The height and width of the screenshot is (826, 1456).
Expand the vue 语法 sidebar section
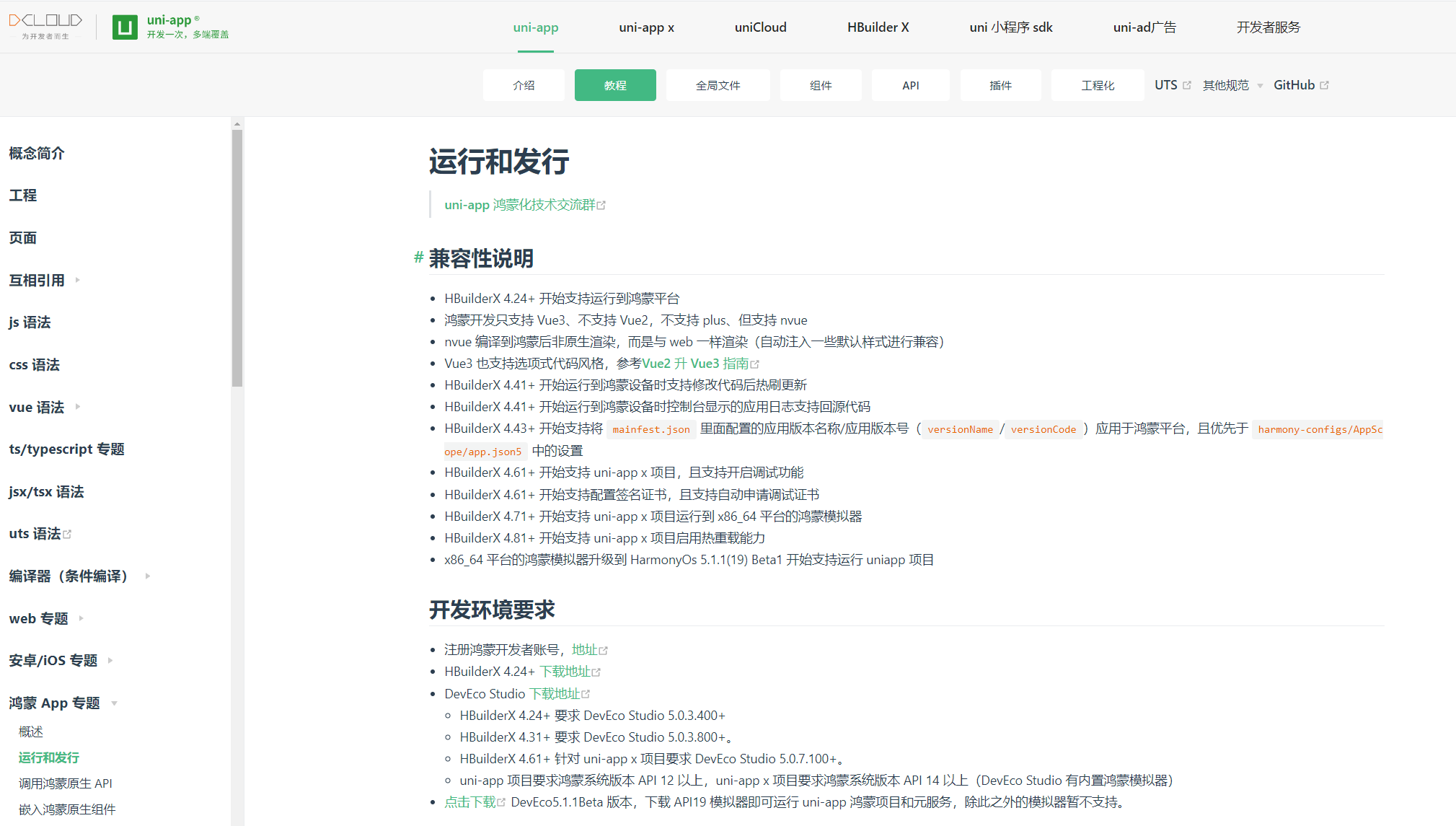coord(44,407)
